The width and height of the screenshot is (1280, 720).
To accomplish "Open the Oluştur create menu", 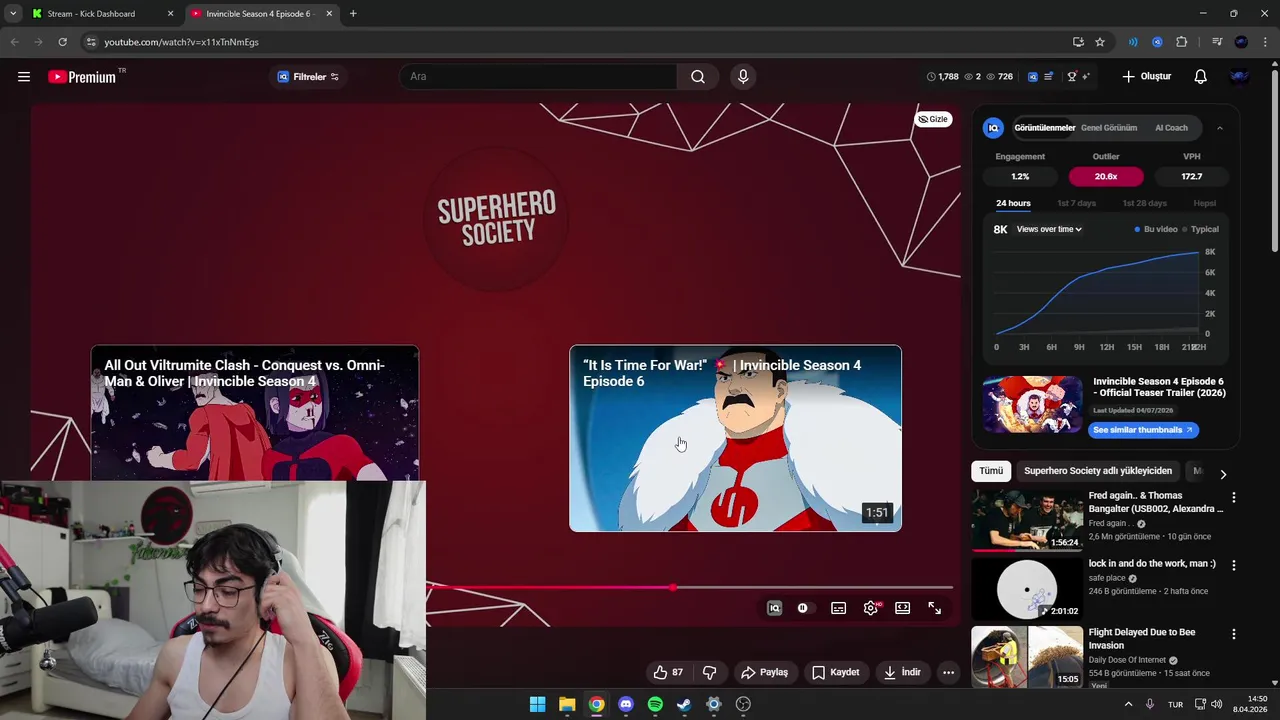I will tap(1146, 77).
